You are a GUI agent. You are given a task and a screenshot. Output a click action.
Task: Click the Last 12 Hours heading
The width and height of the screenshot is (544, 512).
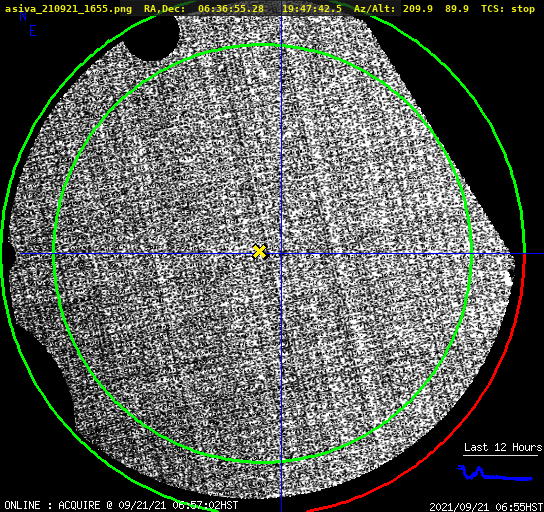(503, 447)
